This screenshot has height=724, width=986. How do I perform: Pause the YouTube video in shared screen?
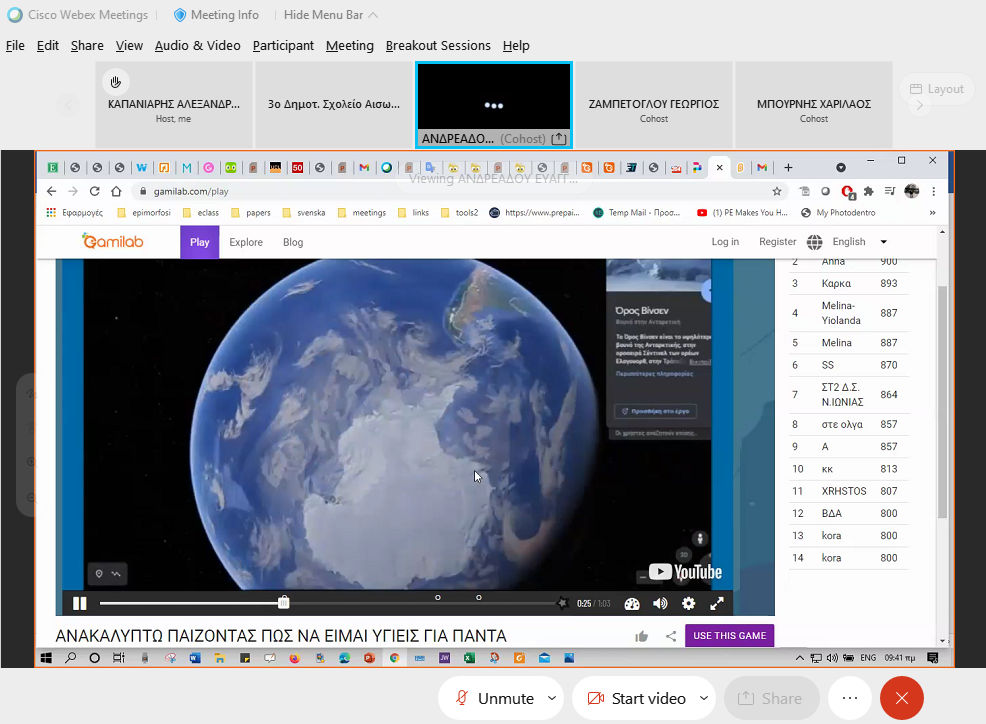80,603
